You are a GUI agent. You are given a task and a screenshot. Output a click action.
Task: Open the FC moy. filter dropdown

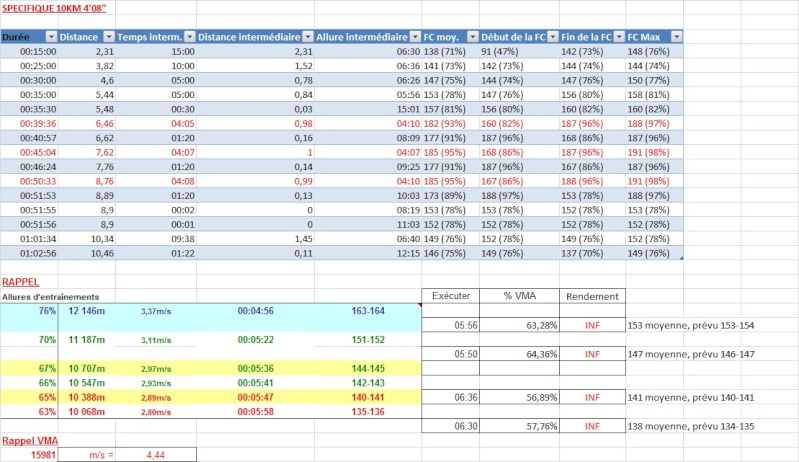coord(473,37)
